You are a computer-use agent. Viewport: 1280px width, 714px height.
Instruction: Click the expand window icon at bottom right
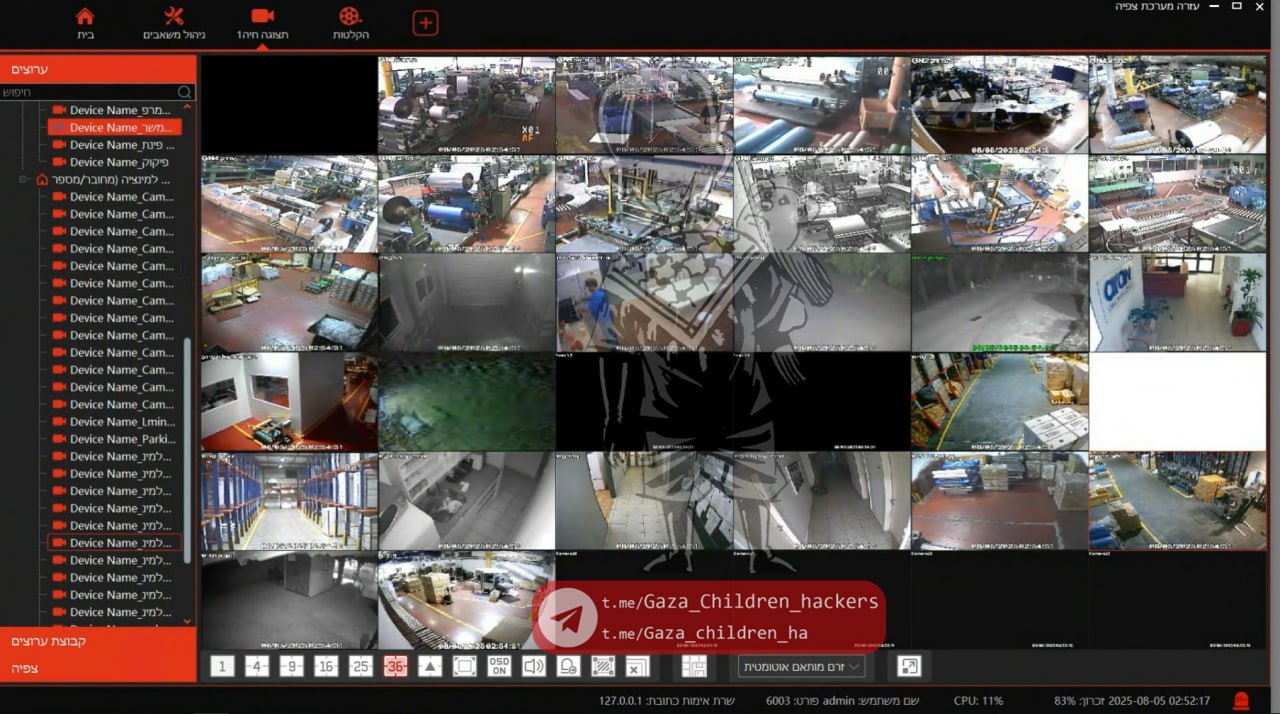point(908,666)
